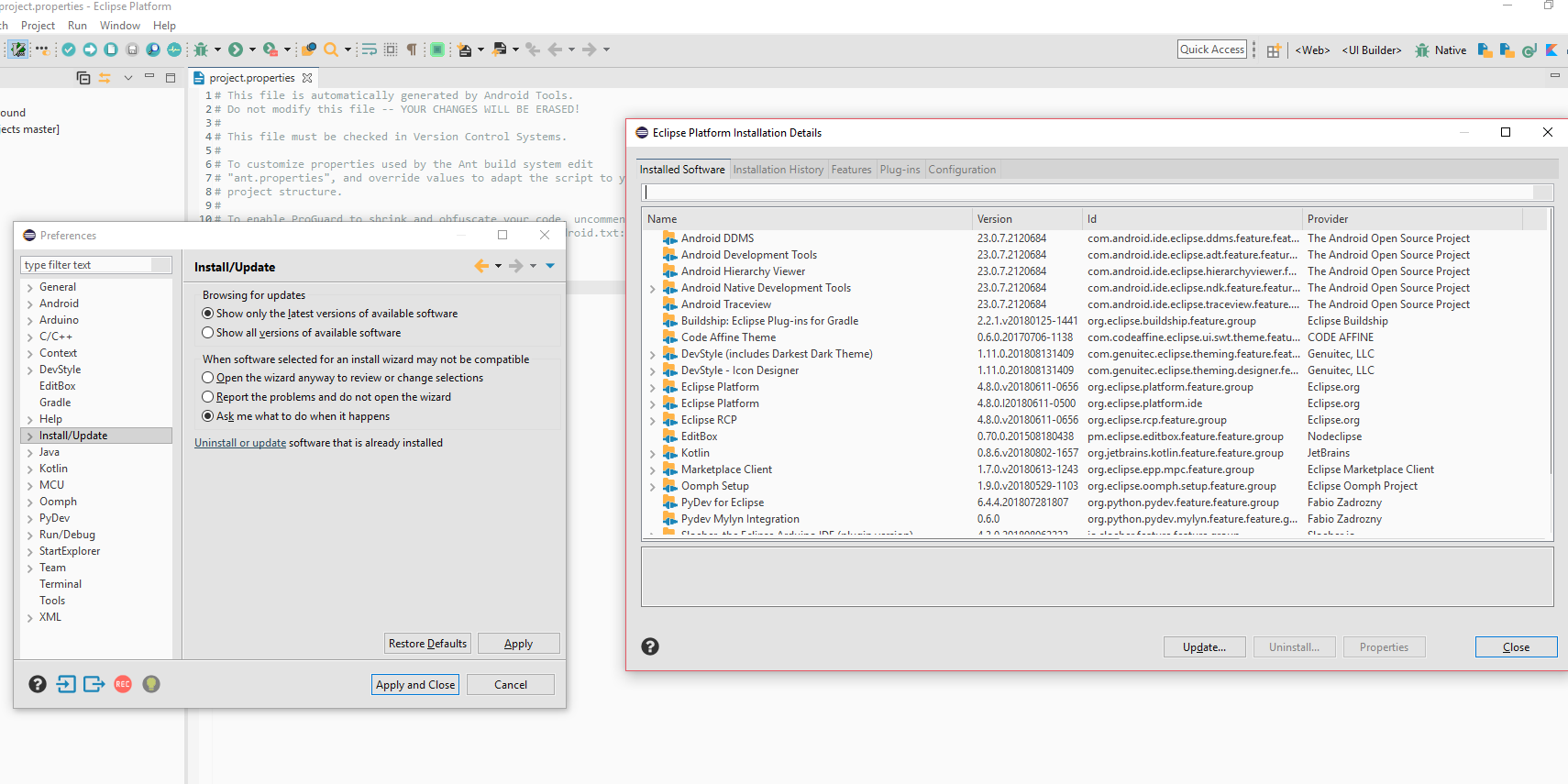Image resolution: width=1568 pixels, height=784 pixels.
Task: Click the Collapse All icon in the left panel
Action: click(x=83, y=78)
